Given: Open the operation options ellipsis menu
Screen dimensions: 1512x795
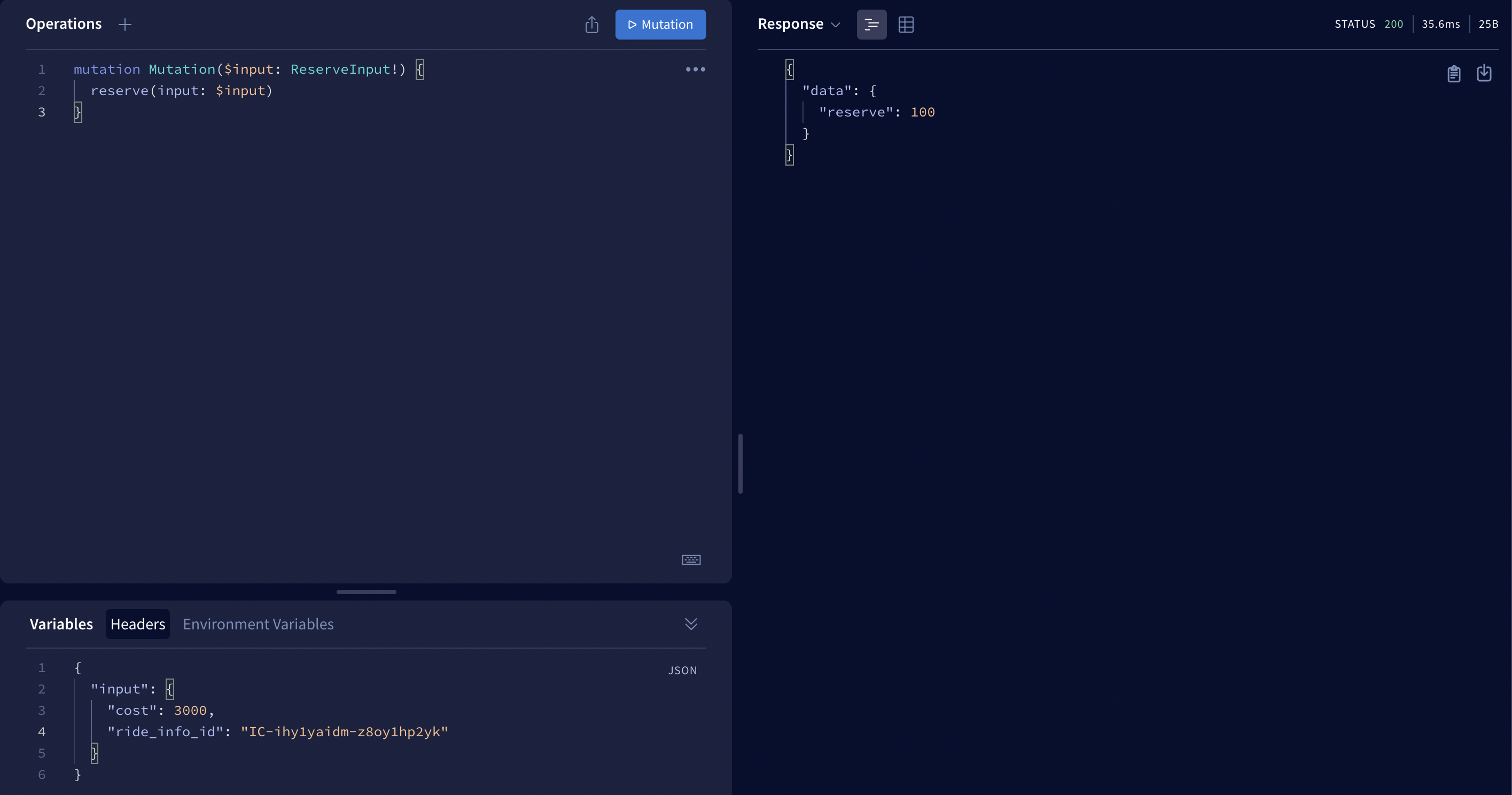Looking at the screenshot, I should pos(696,69).
